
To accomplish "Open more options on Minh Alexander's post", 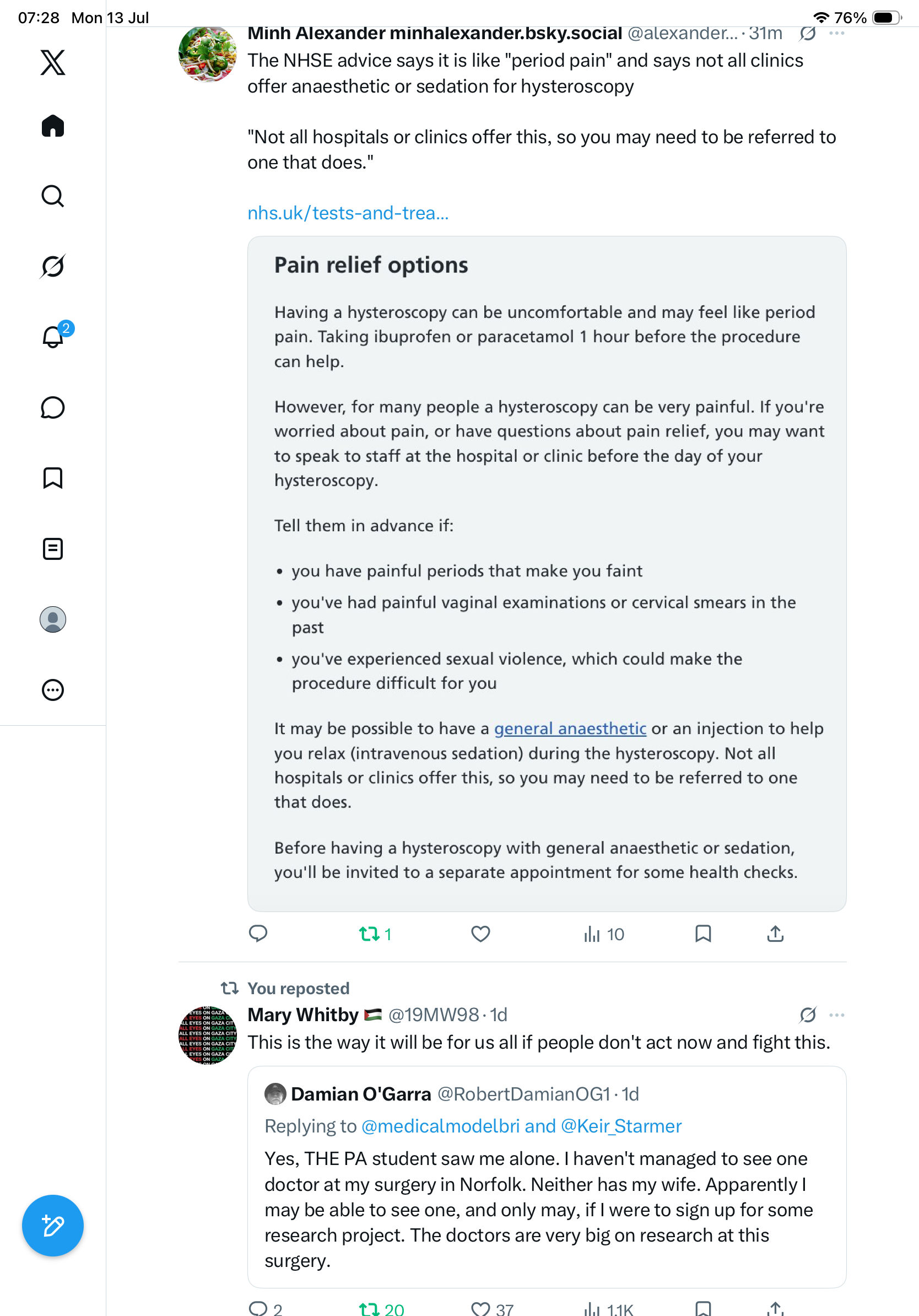I will (x=836, y=33).
